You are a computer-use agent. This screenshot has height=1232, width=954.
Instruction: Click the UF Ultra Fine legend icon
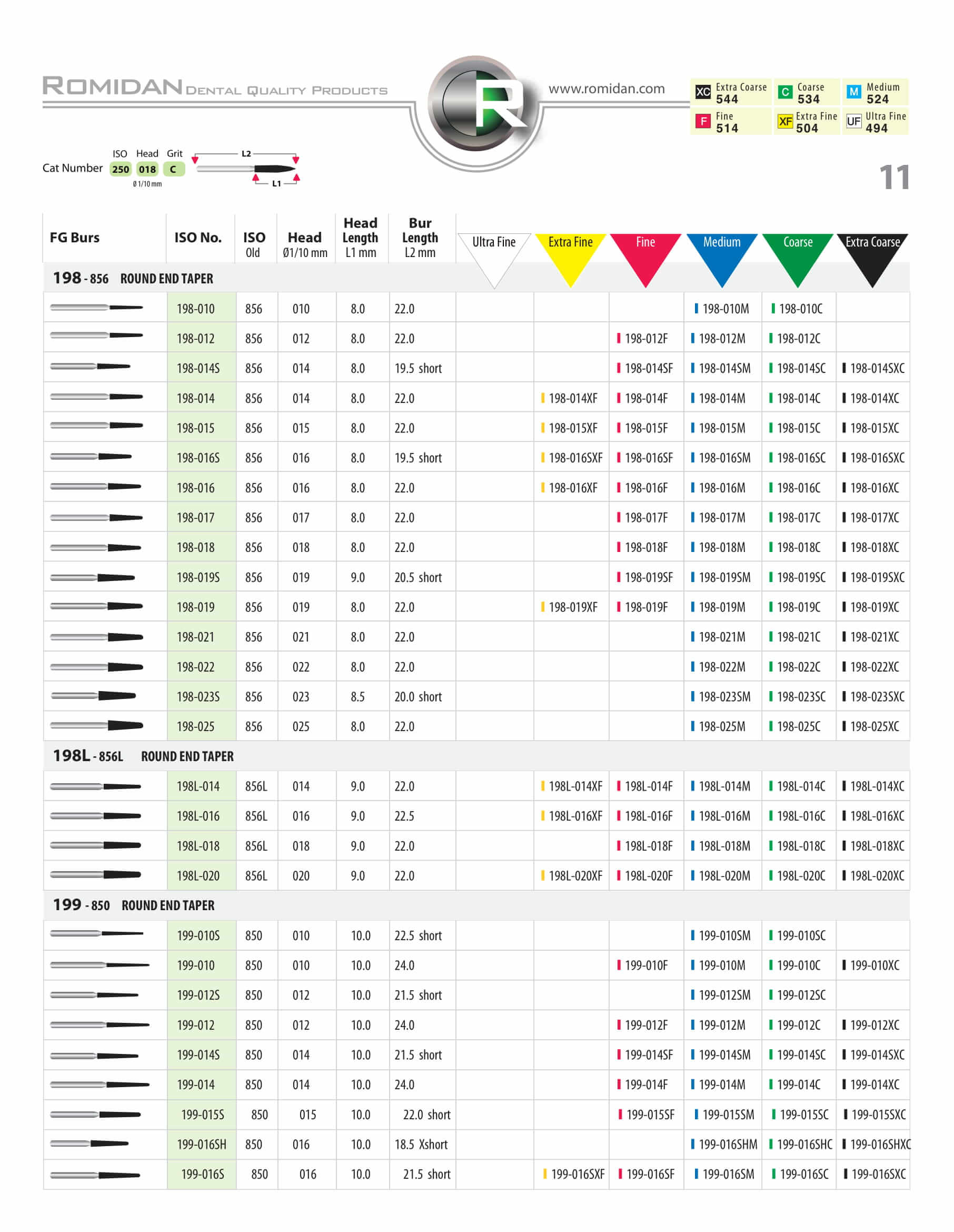coord(853,121)
